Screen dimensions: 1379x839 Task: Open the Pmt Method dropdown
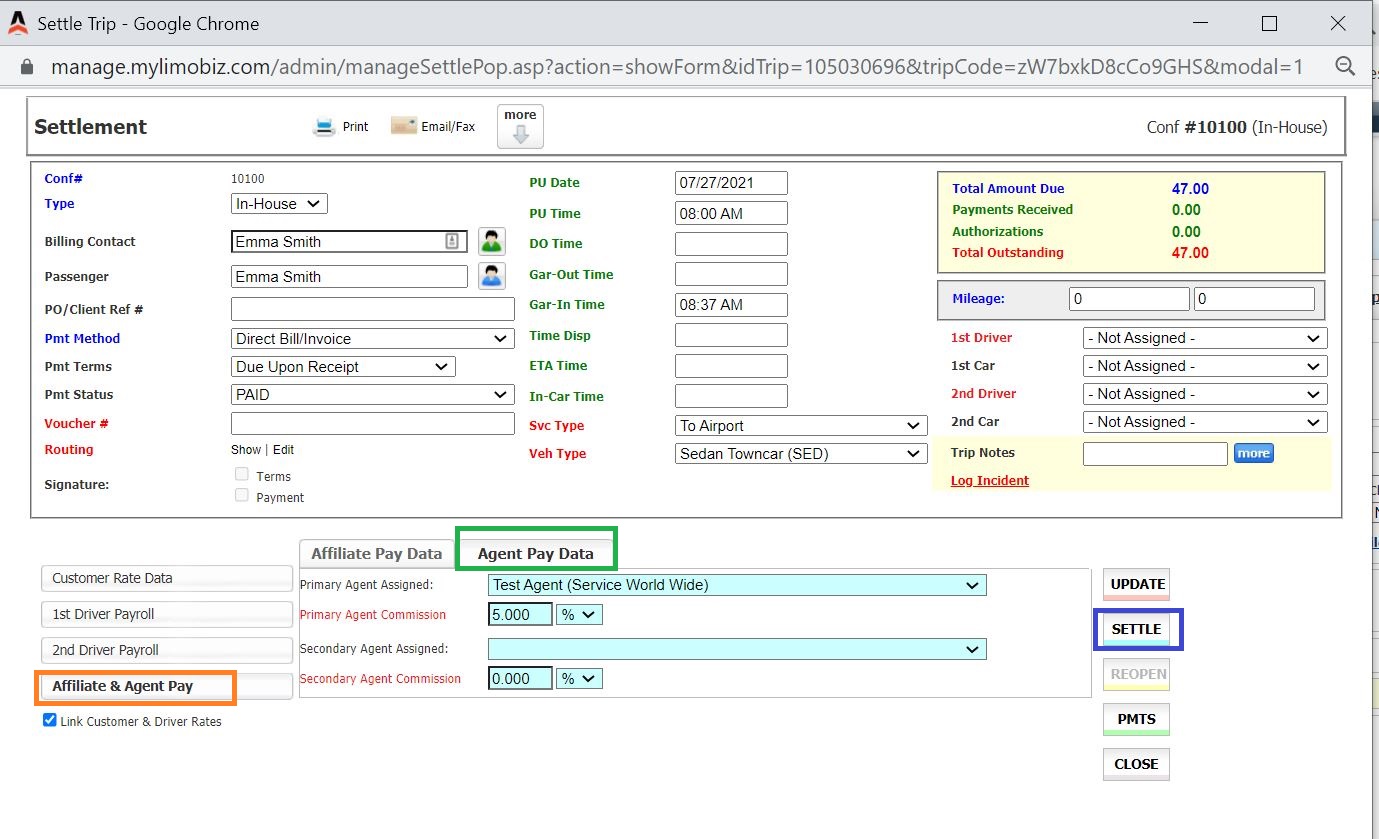(x=372, y=339)
